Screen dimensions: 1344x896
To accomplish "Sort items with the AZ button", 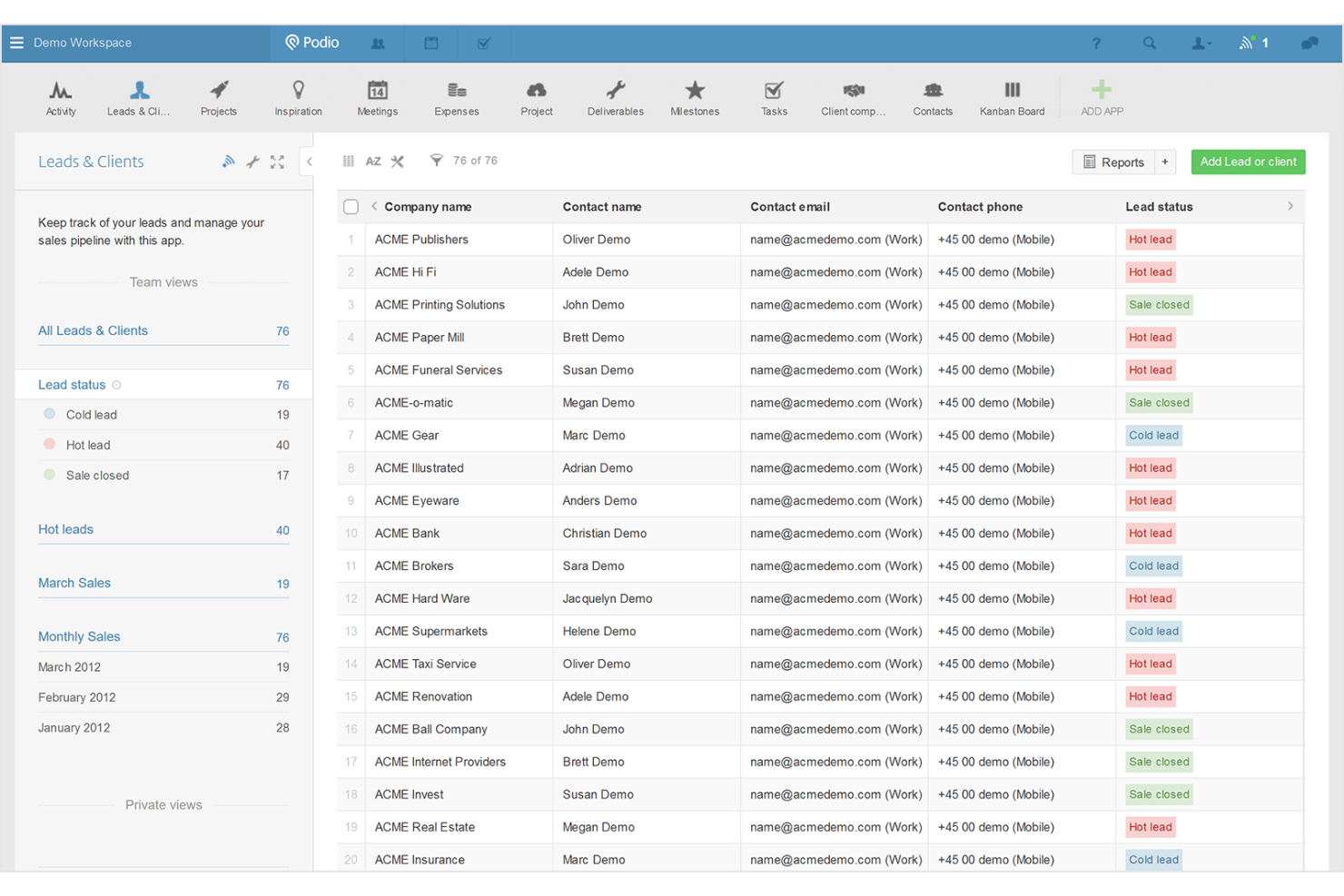I will click(x=373, y=161).
